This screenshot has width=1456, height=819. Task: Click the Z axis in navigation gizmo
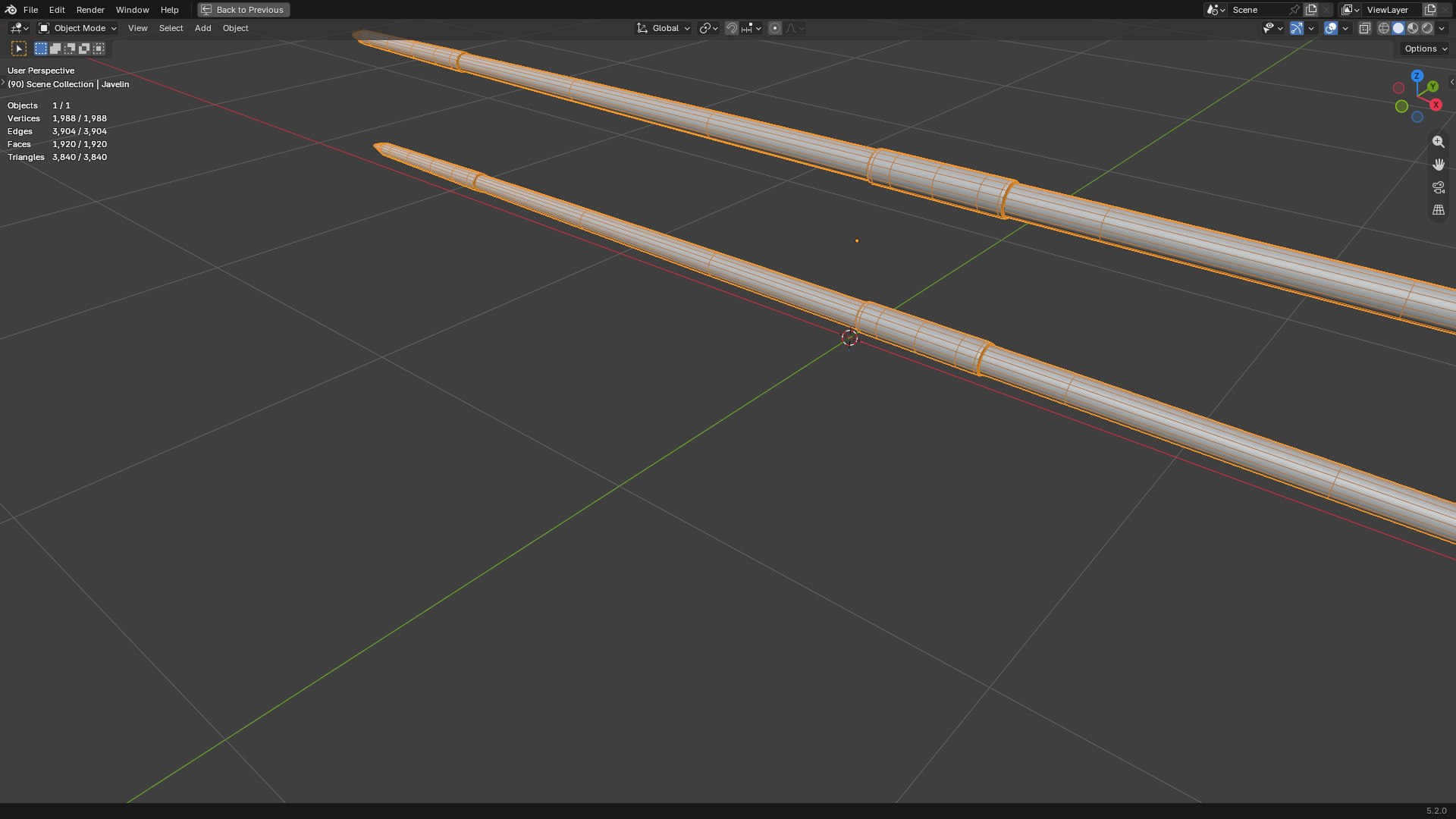click(x=1417, y=76)
